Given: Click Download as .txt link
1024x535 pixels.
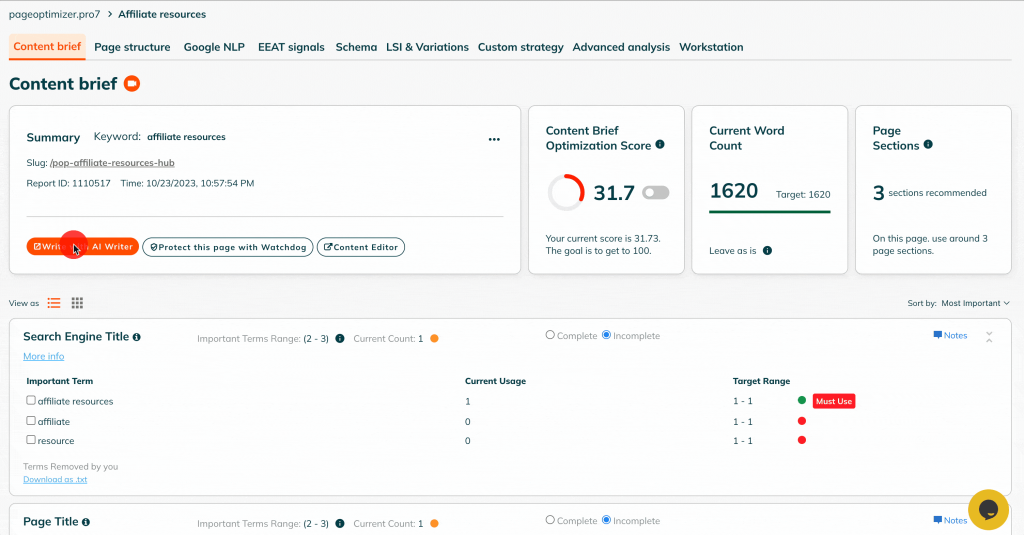Looking at the screenshot, I should [x=55, y=479].
